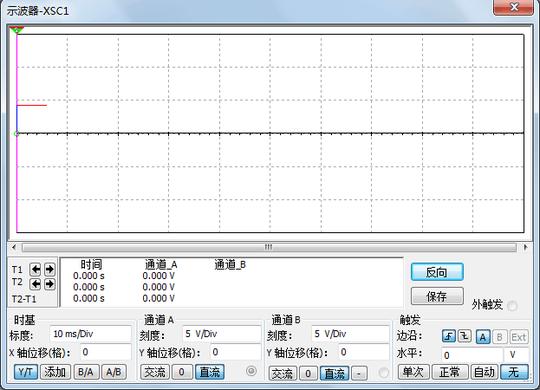
Task: Edit channel B Y axis offset field
Action: click(364, 352)
